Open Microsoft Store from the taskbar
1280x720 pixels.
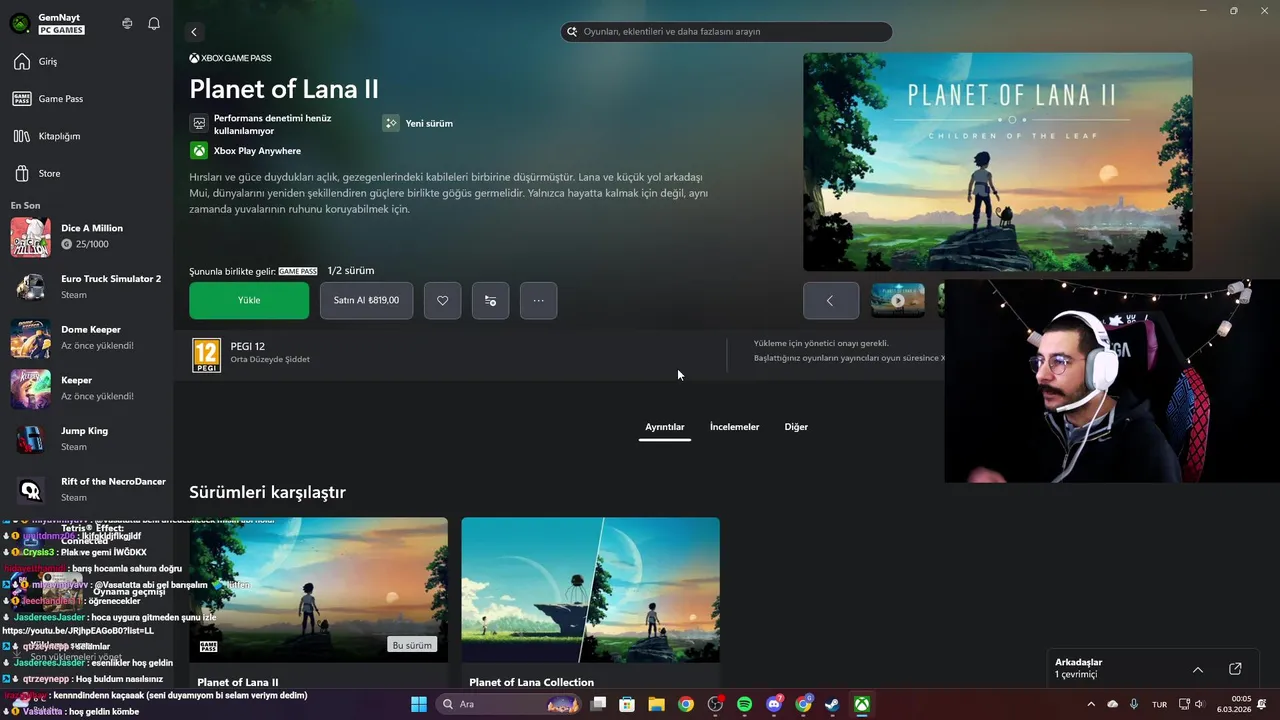coord(627,704)
